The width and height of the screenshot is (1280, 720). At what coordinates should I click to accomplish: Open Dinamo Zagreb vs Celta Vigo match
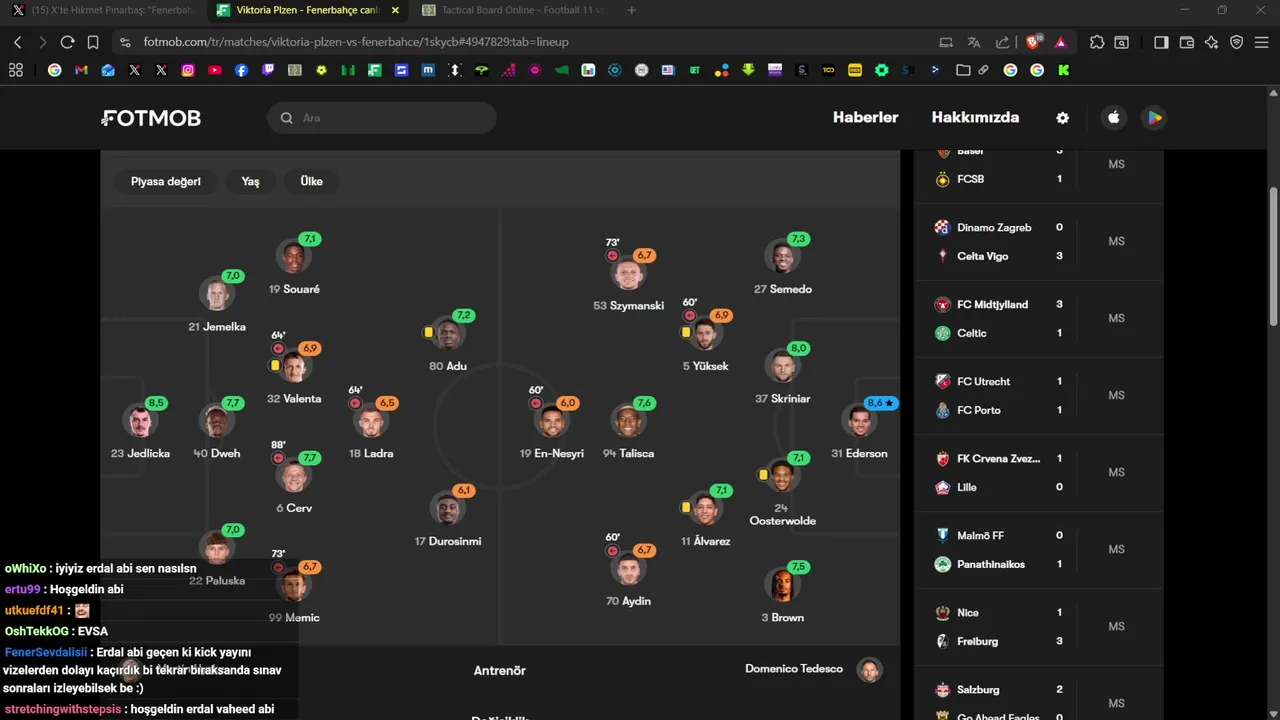coord(1039,242)
